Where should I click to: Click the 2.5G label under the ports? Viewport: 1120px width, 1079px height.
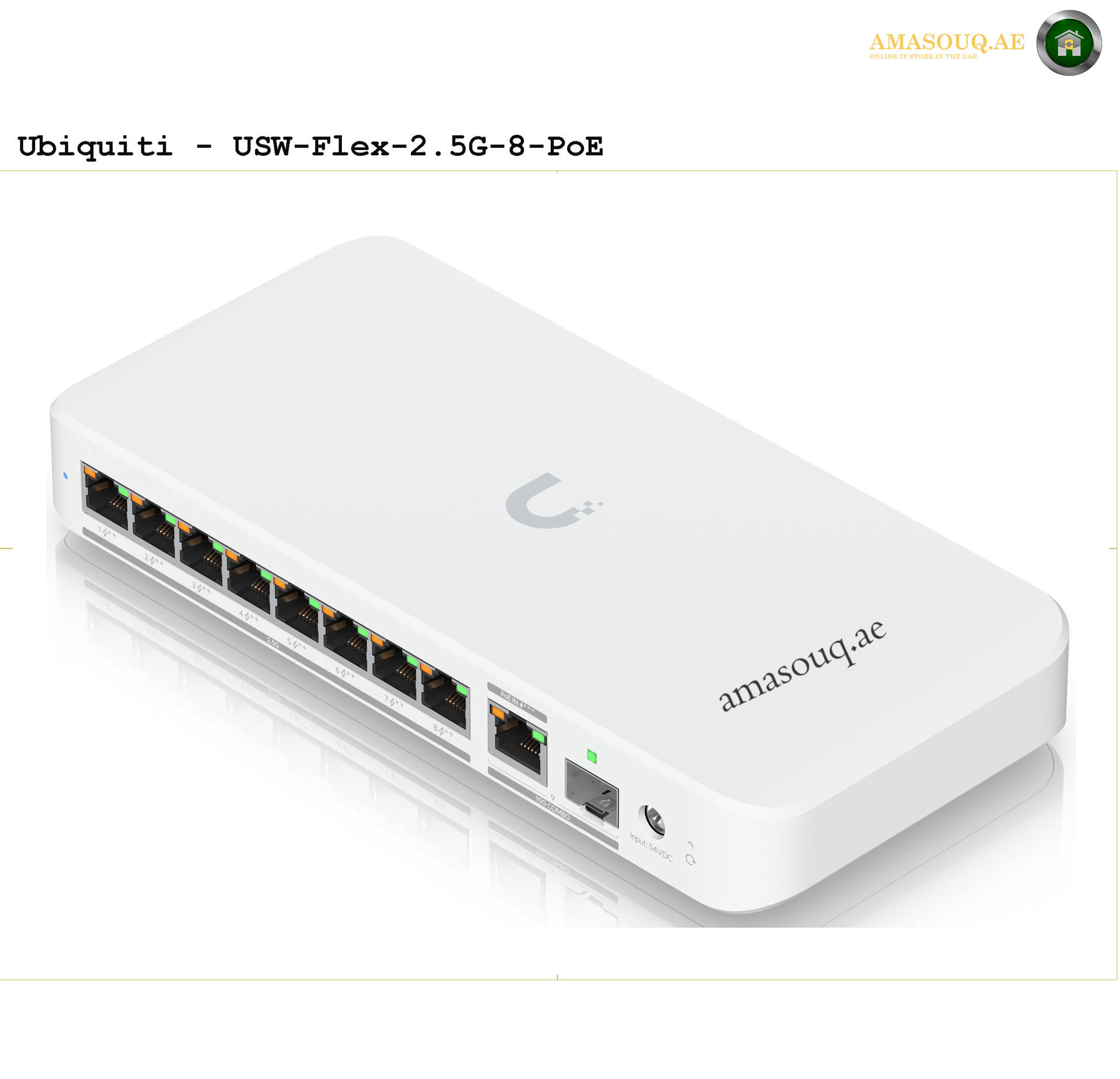(273, 642)
